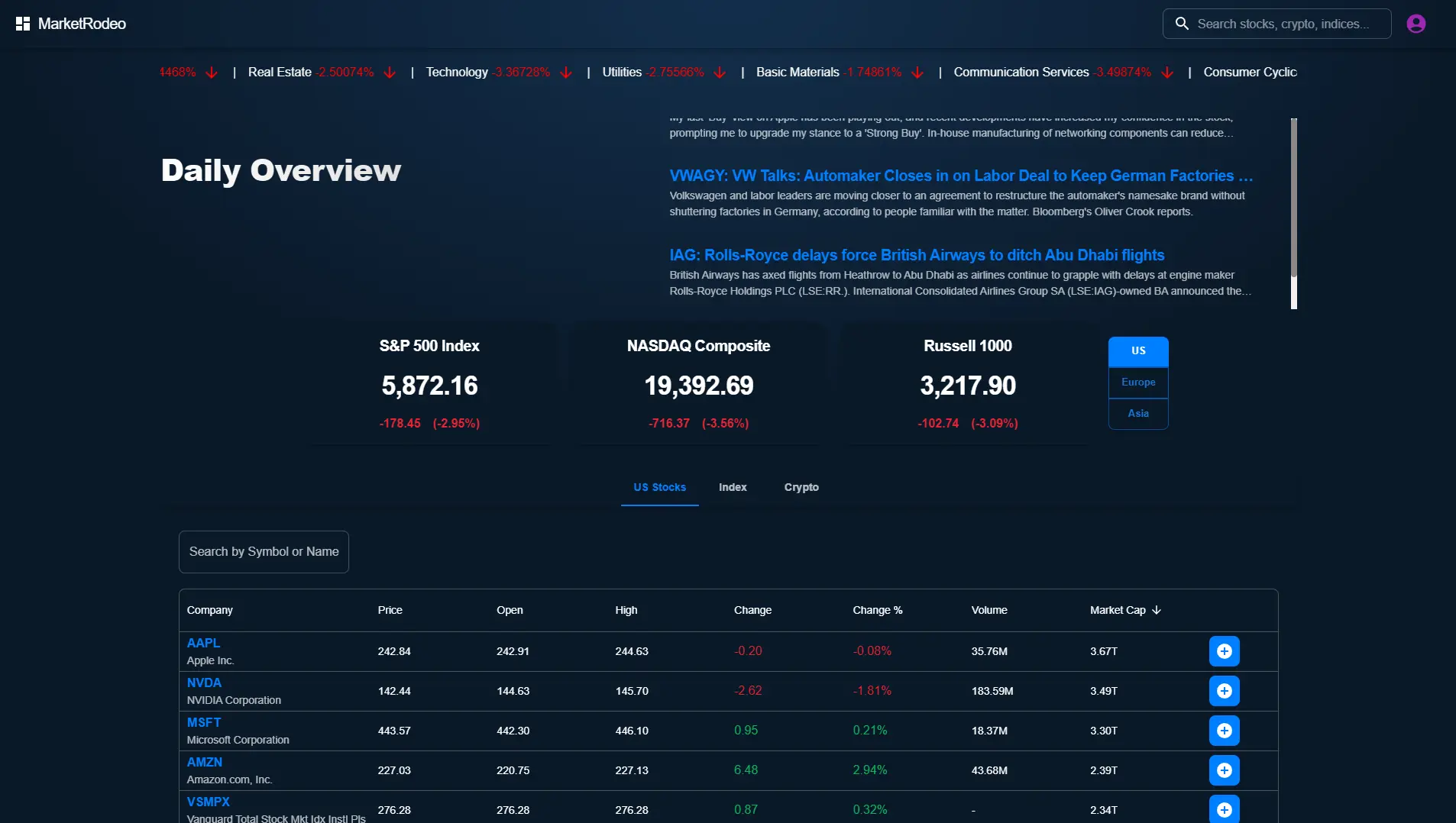
Task: Click the Russell 1000 card
Action: click(x=967, y=384)
